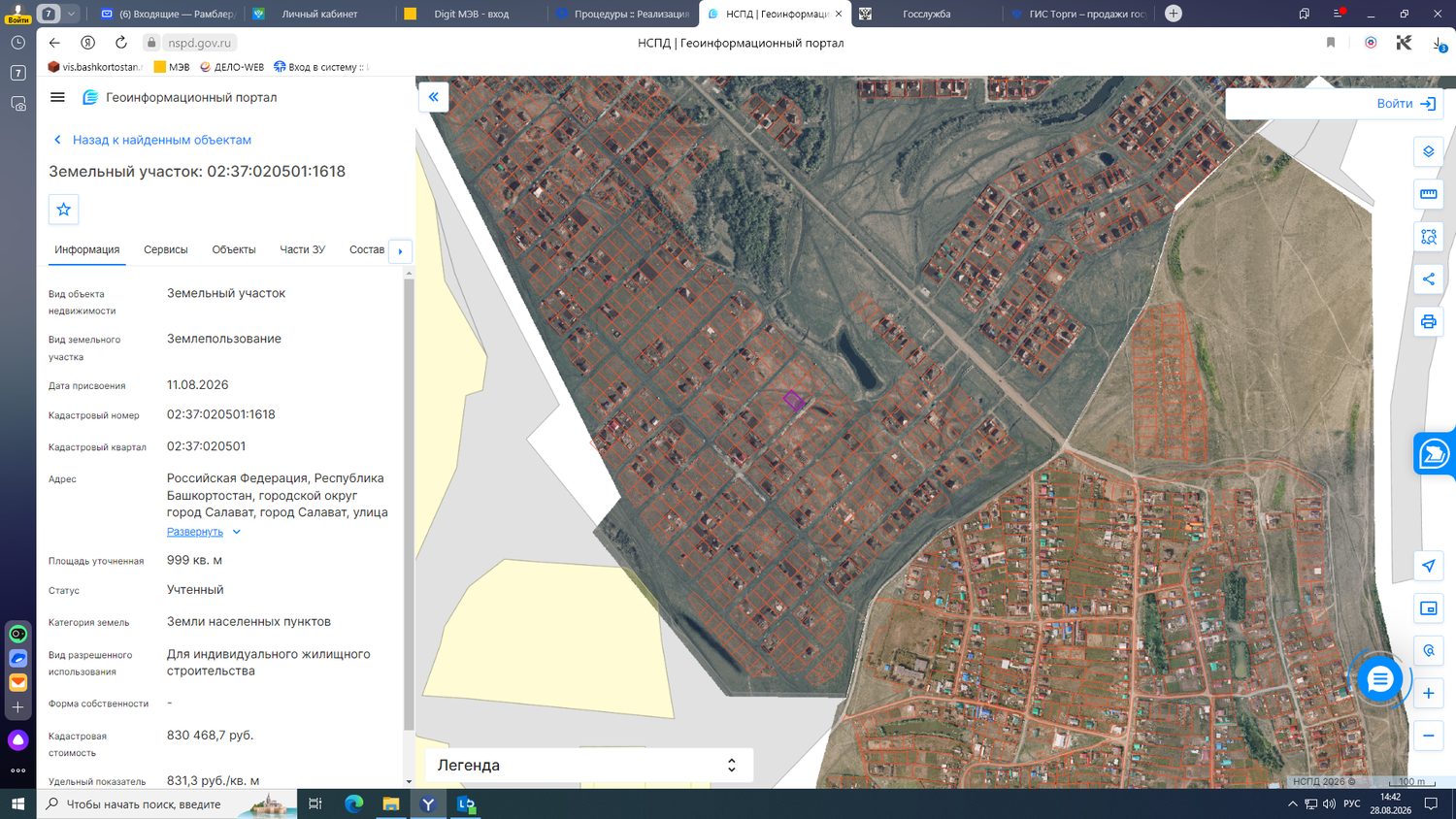Show more tabs with right arrow
Viewport: 1456px width, 819px height.
coord(400,250)
